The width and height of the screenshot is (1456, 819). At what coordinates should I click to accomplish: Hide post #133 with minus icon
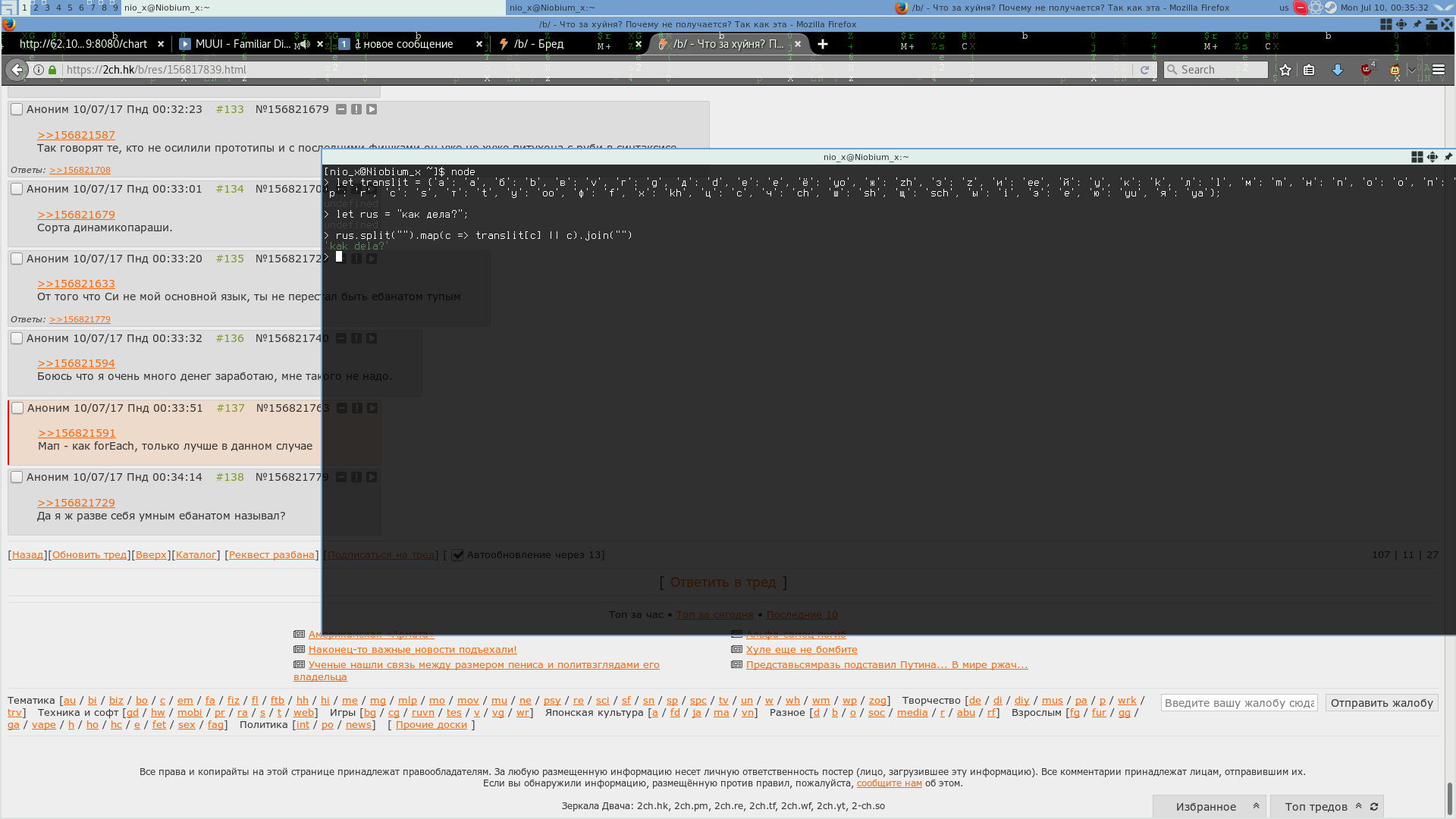(x=341, y=109)
